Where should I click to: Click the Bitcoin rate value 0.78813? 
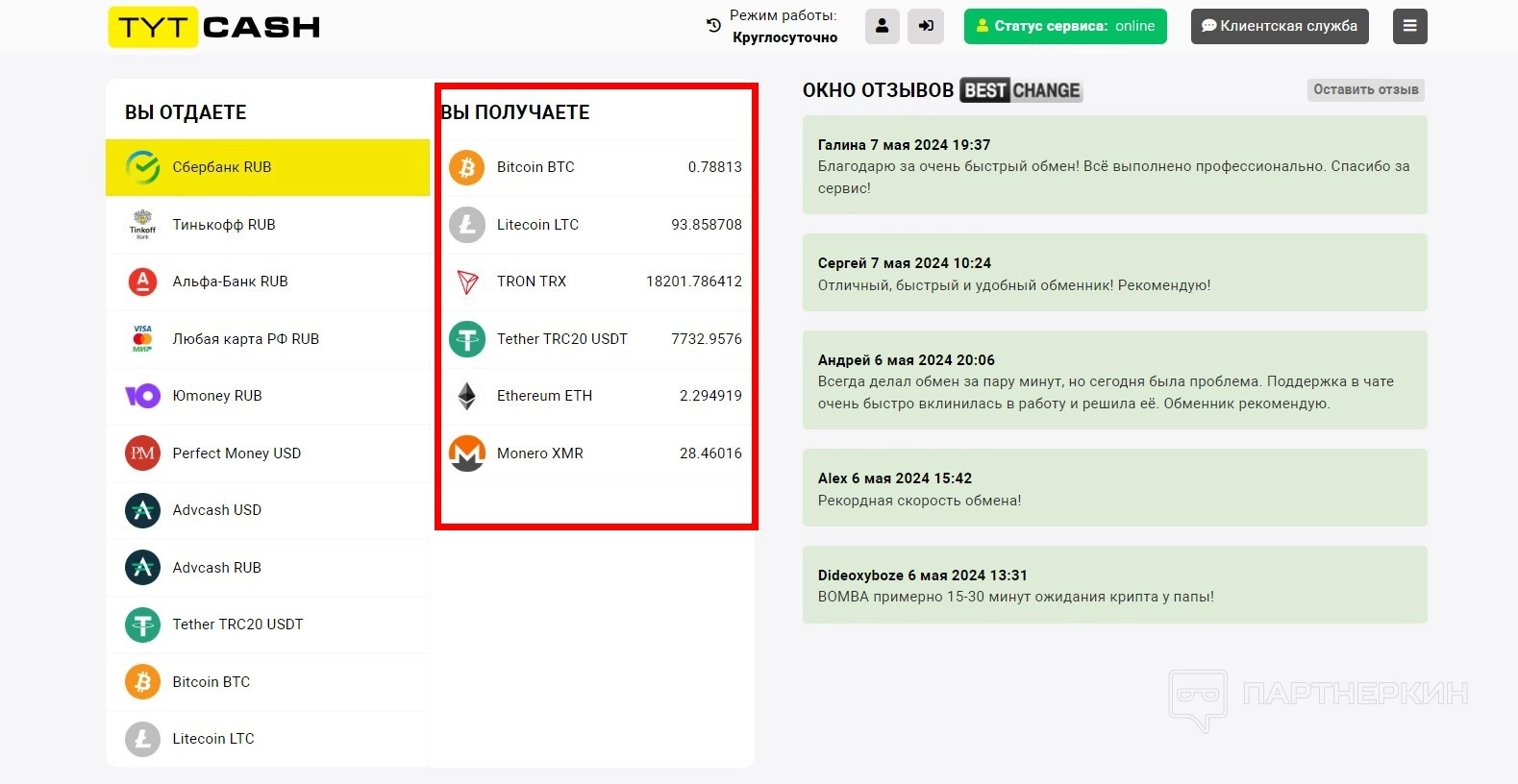[715, 167]
